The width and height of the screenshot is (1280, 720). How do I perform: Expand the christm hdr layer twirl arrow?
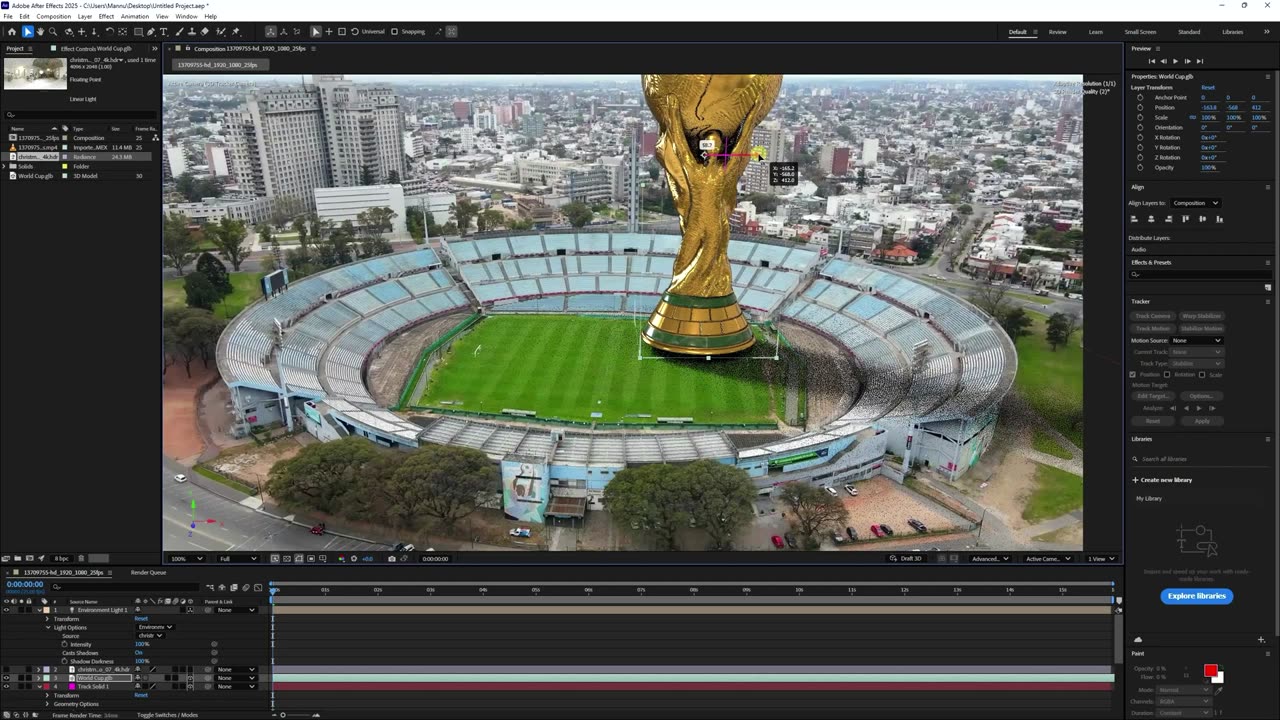(38, 669)
